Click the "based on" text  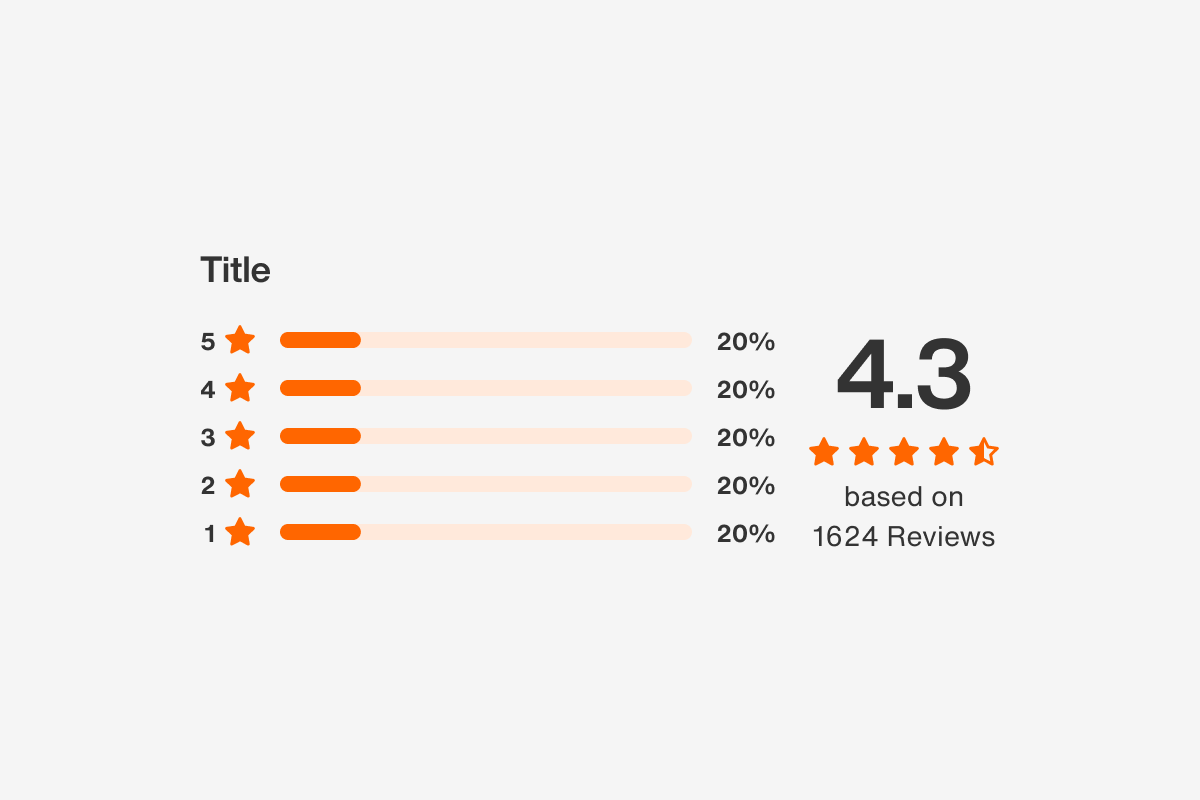[904, 497]
